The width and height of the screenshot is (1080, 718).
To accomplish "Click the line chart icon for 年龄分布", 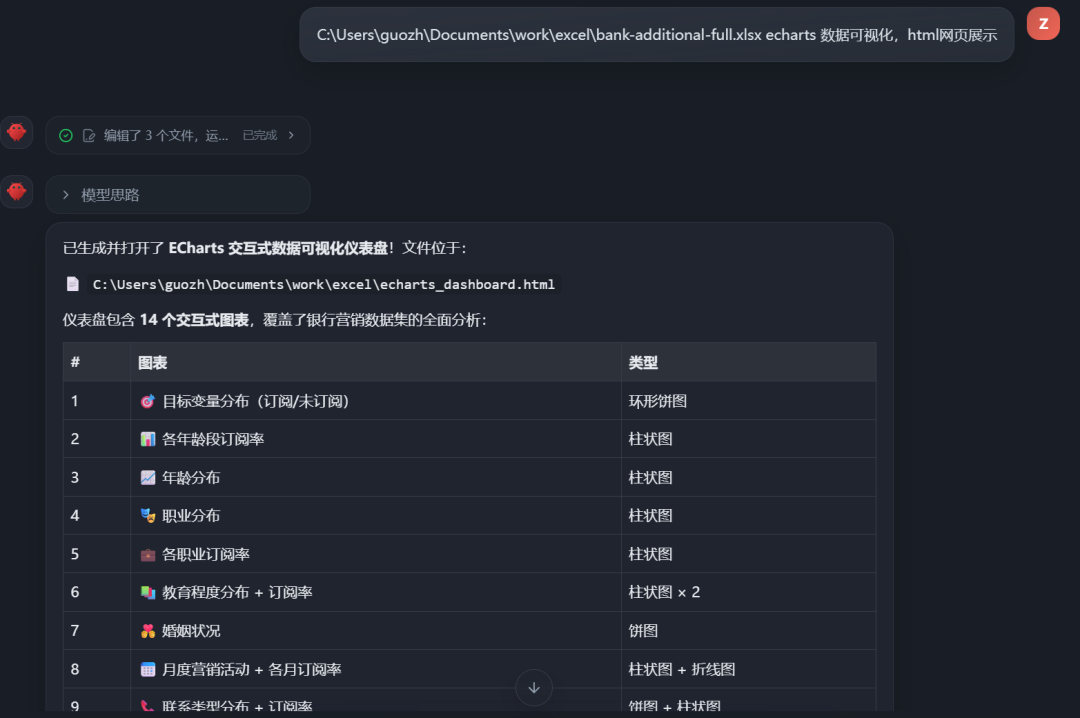I will [147, 478].
